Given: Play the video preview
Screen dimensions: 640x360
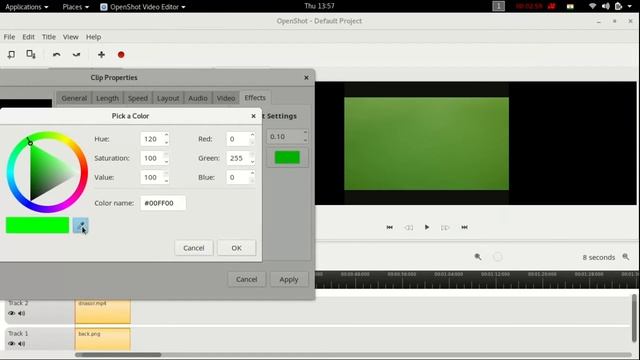Looking at the screenshot, I should coord(427,227).
